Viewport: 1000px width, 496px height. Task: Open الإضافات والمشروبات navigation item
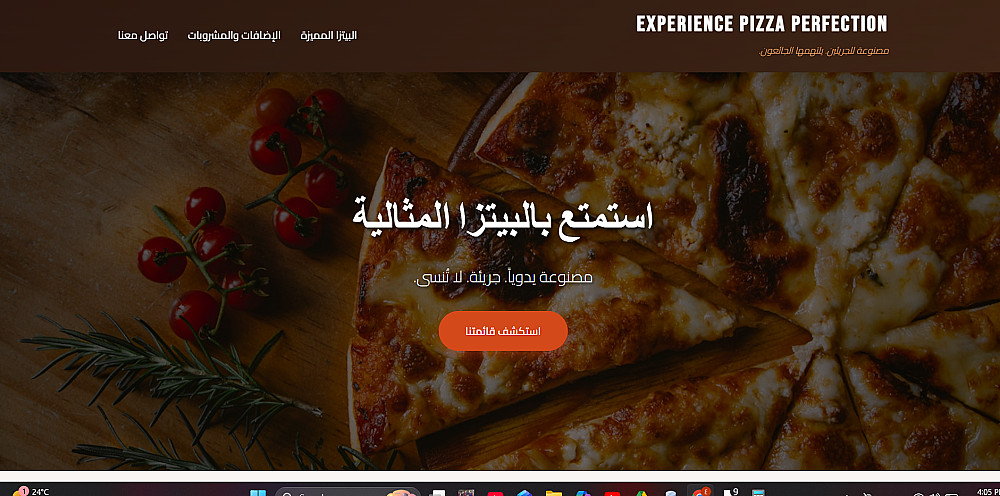pos(234,35)
